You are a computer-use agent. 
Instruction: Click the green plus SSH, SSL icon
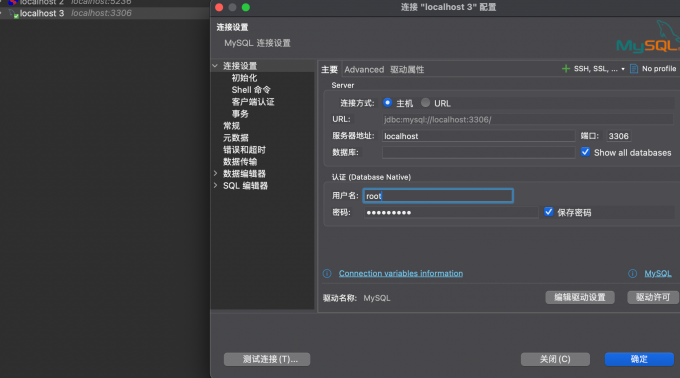tap(566, 69)
